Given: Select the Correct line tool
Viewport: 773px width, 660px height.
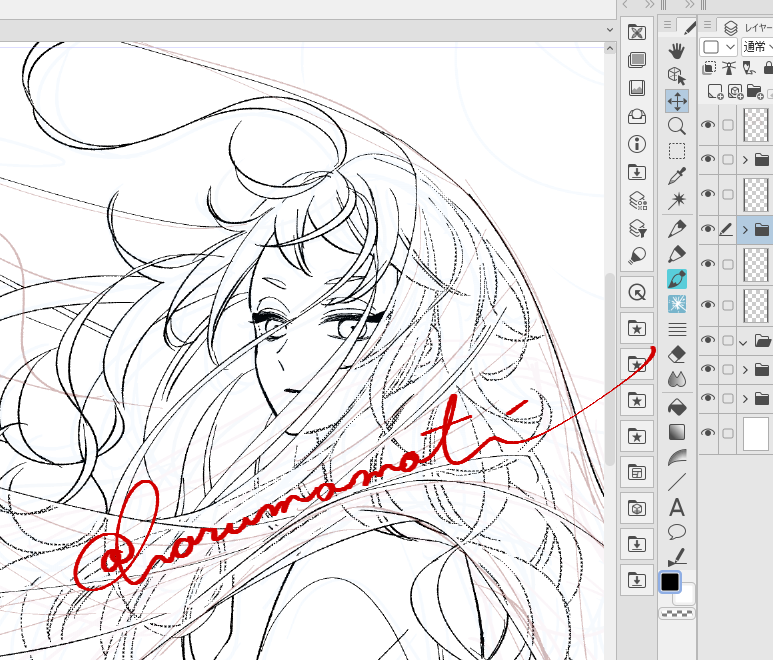Looking at the screenshot, I should click(677, 557).
